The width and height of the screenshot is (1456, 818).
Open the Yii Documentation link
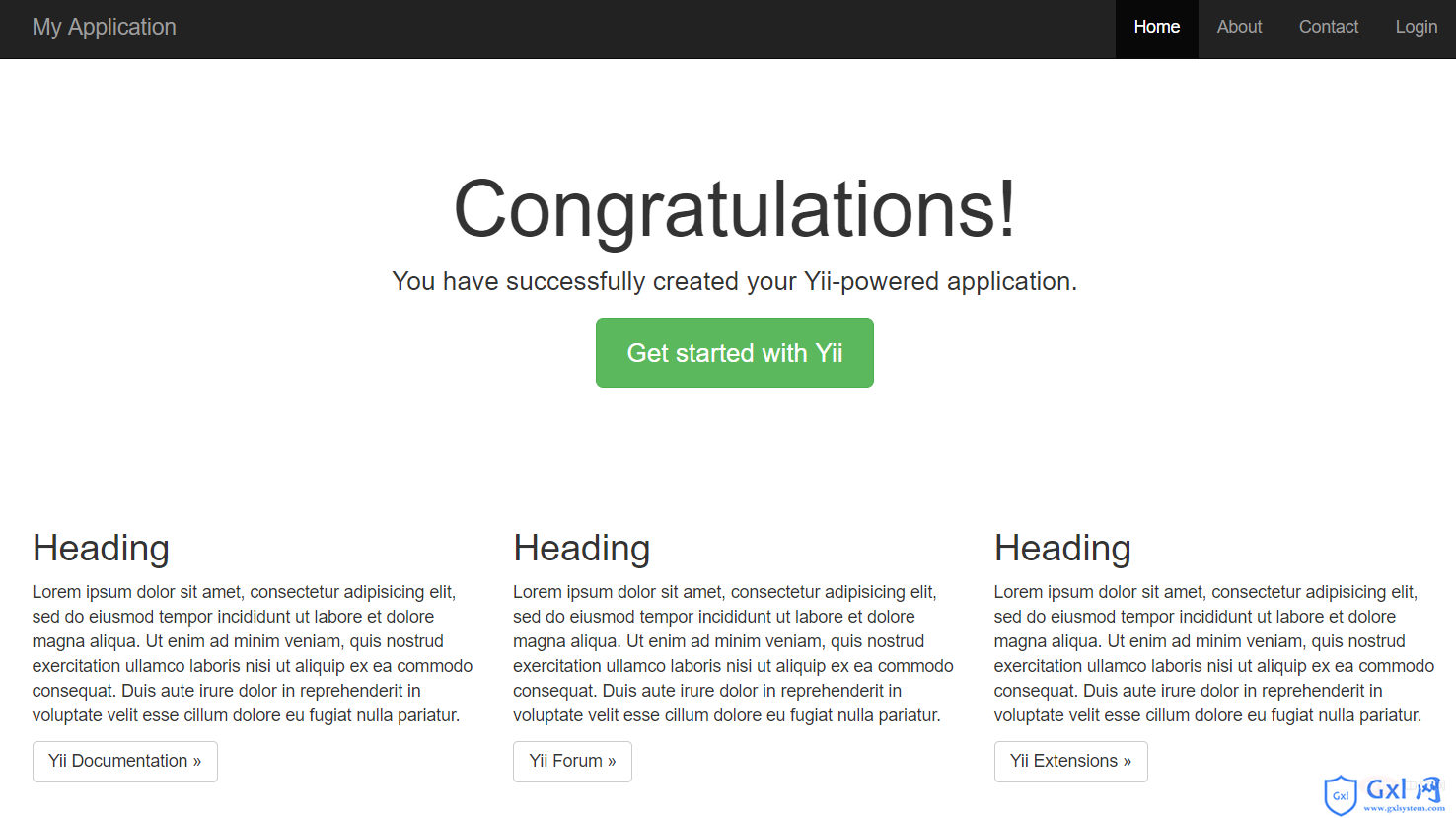pos(125,762)
